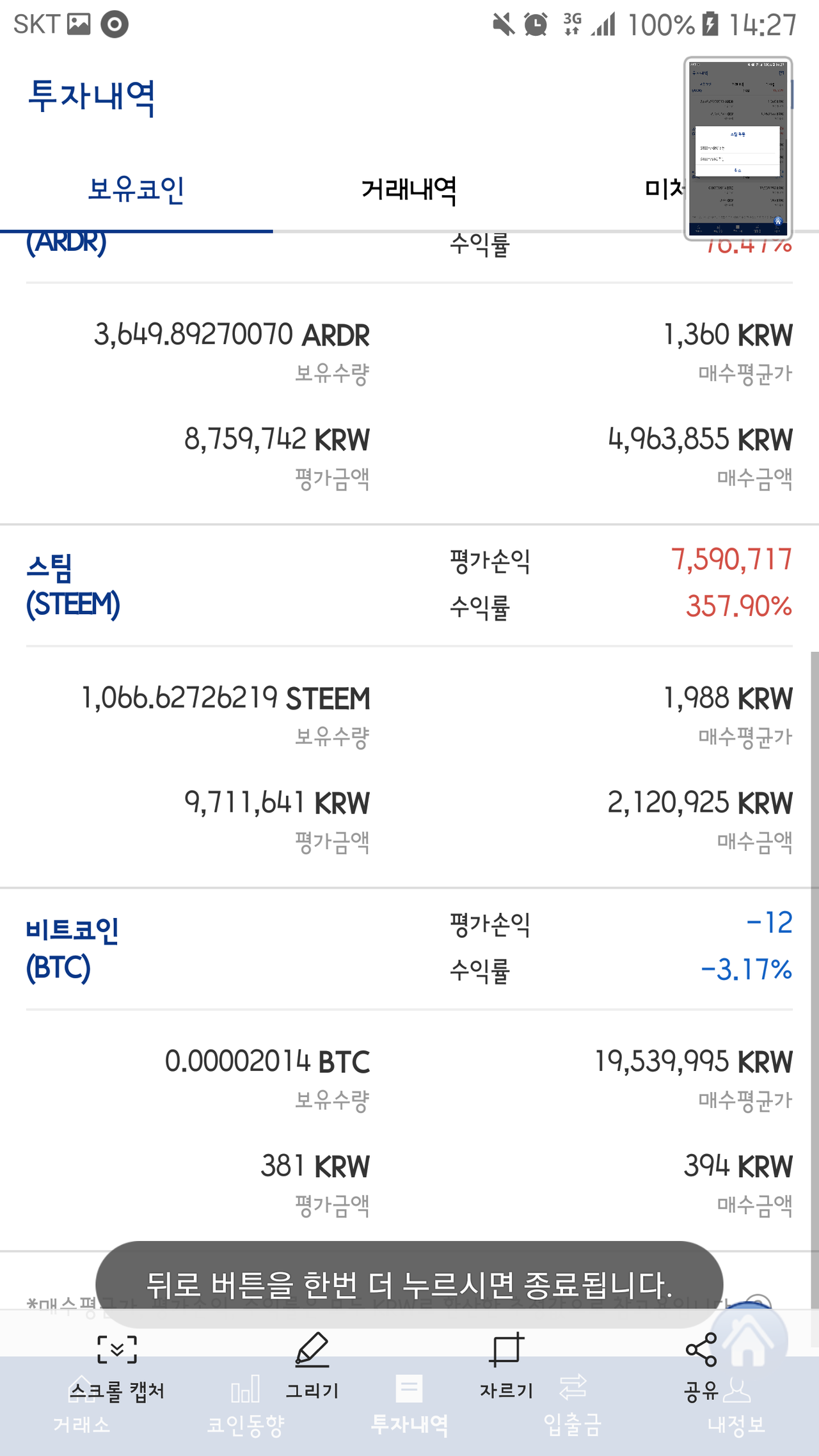This screenshot has height=1456, width=819.
Task: Open 코인동향 coin trends chart icon
Action: [x=245, y=1389]
